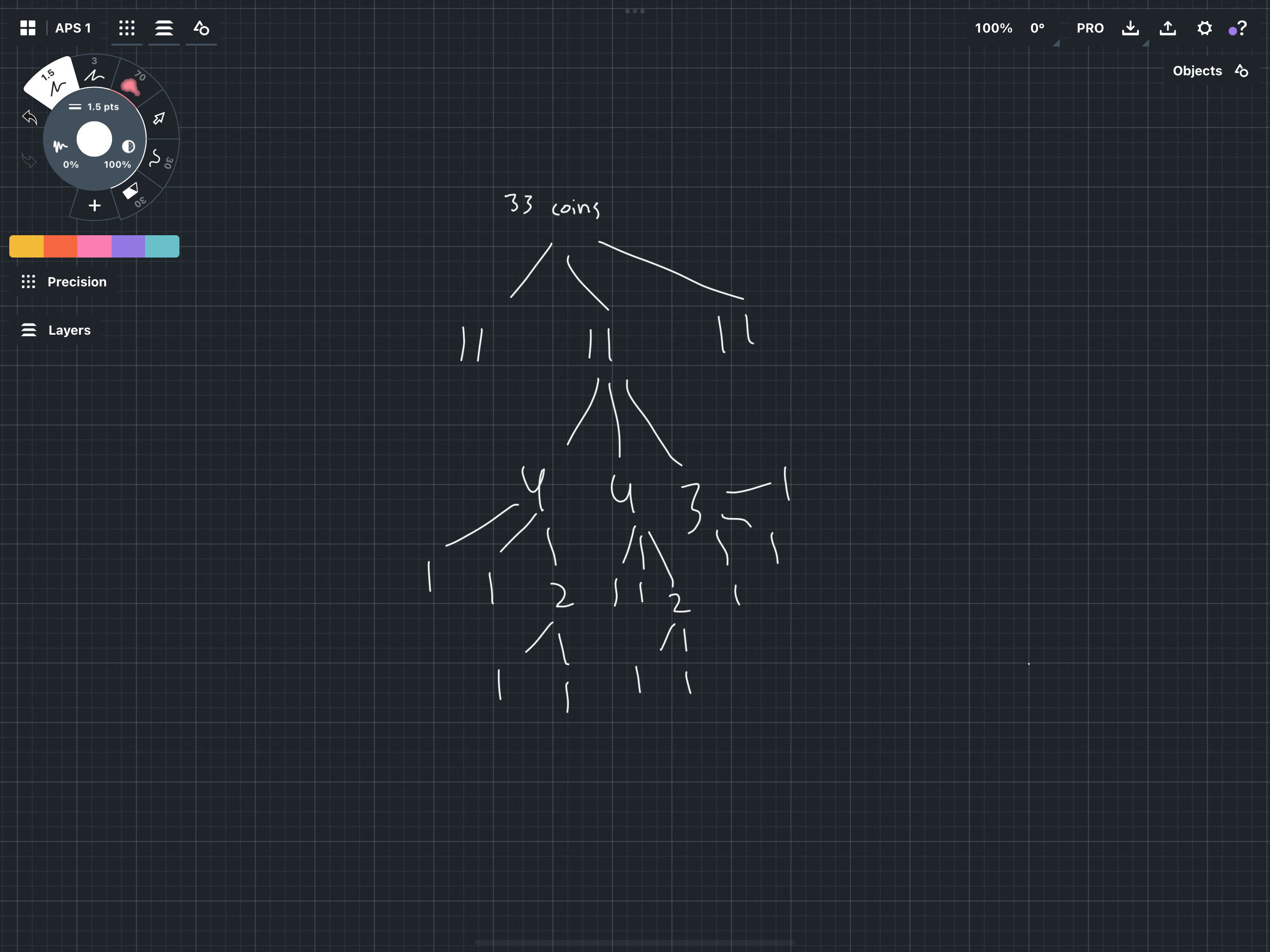Tap the iPad multitasking three dots

coord(635,11)
